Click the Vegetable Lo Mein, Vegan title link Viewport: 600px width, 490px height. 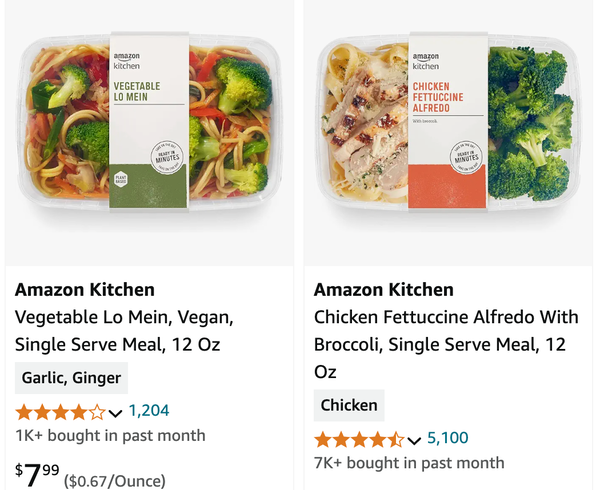[124, 330]
